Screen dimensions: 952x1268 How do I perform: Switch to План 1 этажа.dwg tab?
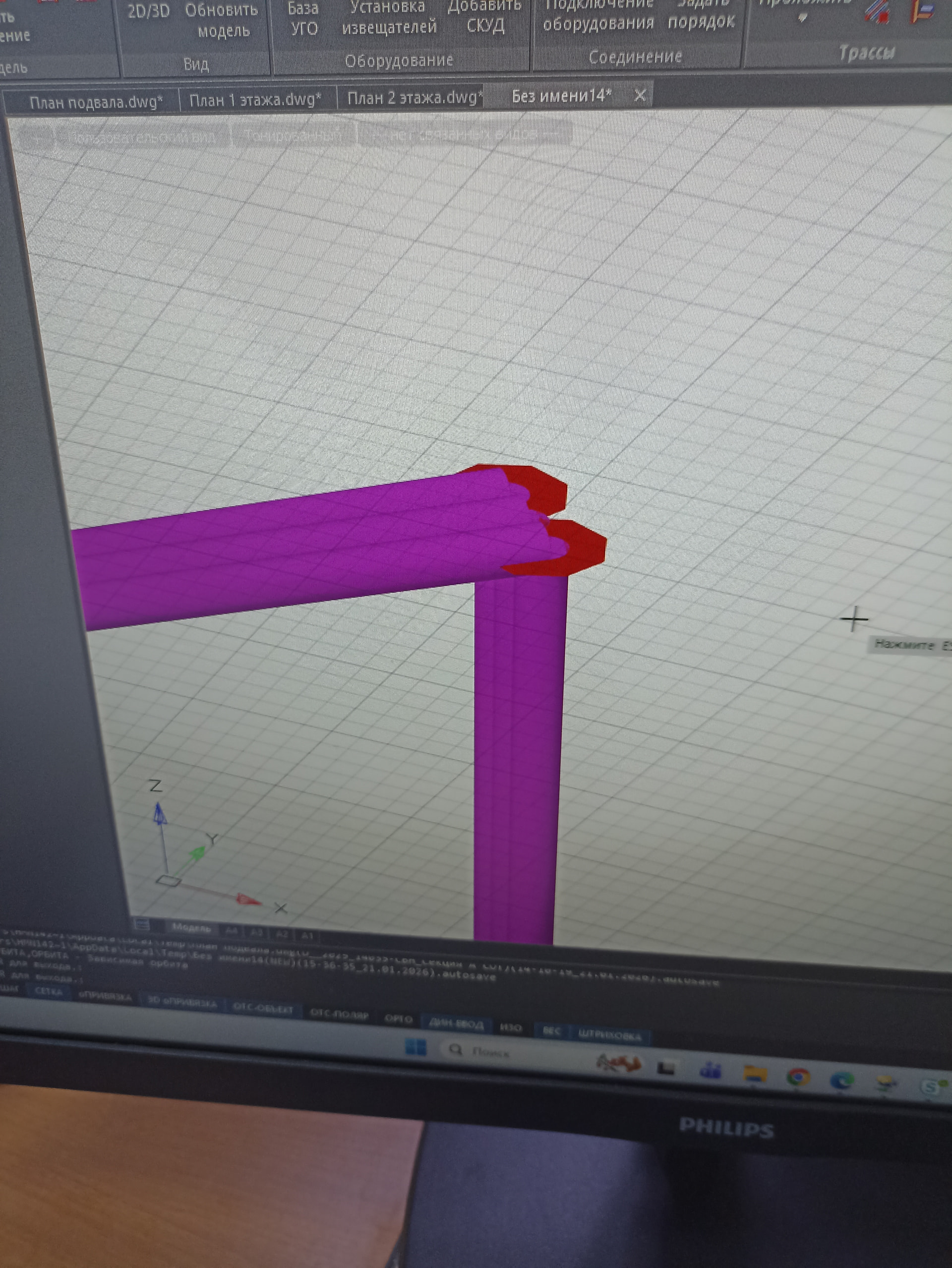click(254, 100)
